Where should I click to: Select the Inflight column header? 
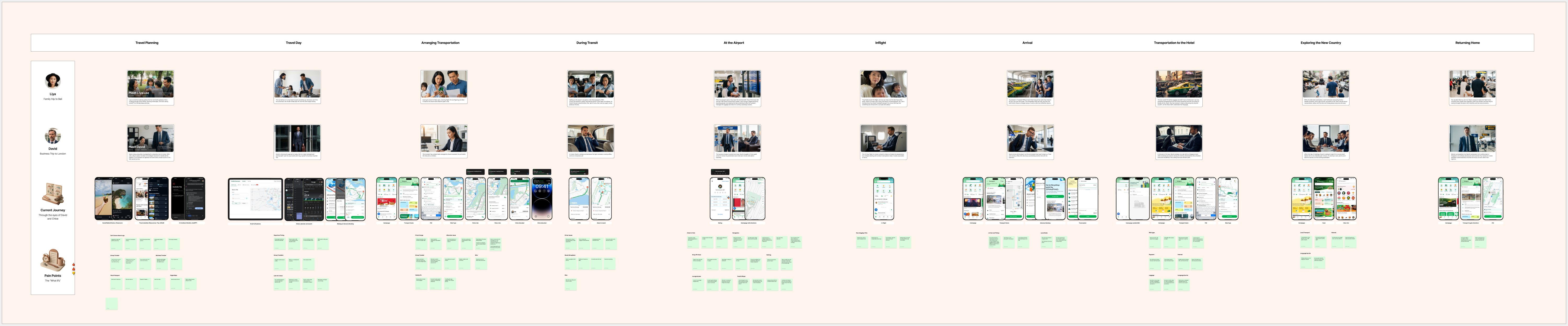[880, 43]
